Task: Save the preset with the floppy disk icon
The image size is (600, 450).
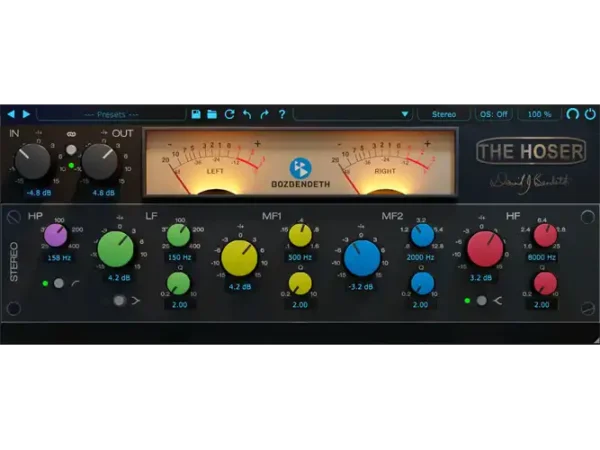Action: click(x=196, y=114)
